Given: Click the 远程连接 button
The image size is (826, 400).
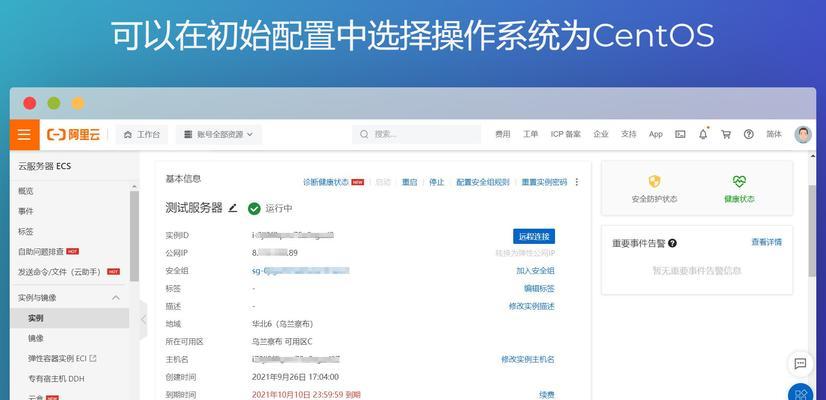Looking at the screenshot, I should [x=534, y=236].
